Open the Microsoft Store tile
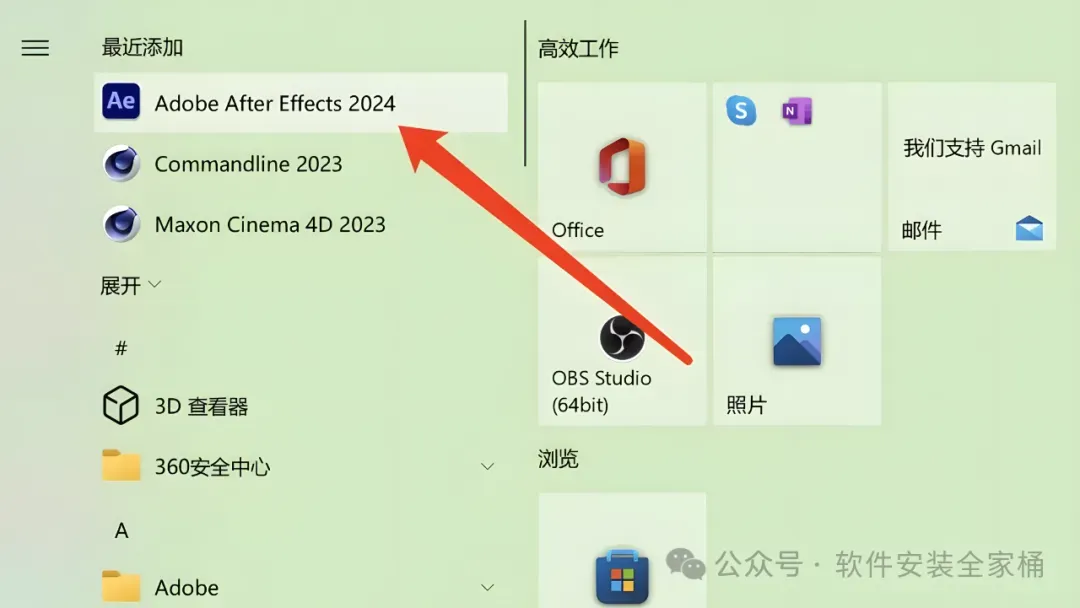 point(622,550)
